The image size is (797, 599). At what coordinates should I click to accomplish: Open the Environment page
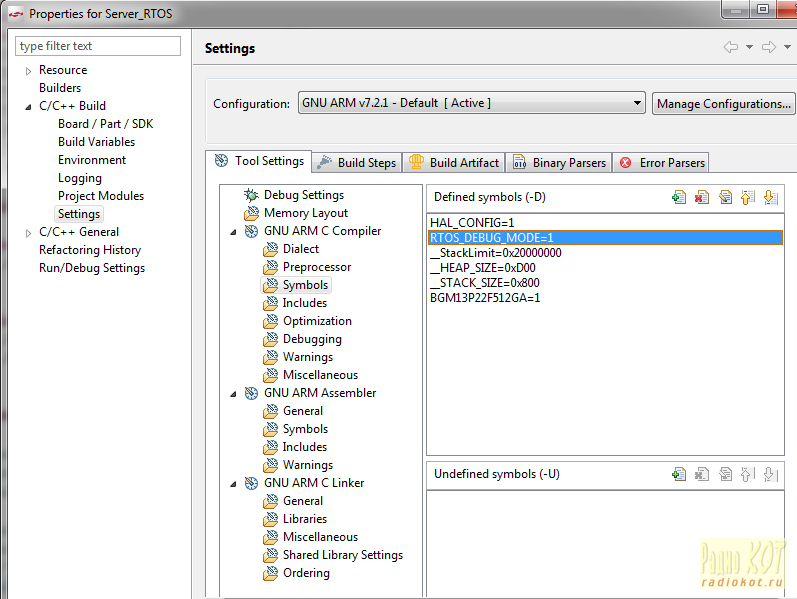(x=92, y=160)
